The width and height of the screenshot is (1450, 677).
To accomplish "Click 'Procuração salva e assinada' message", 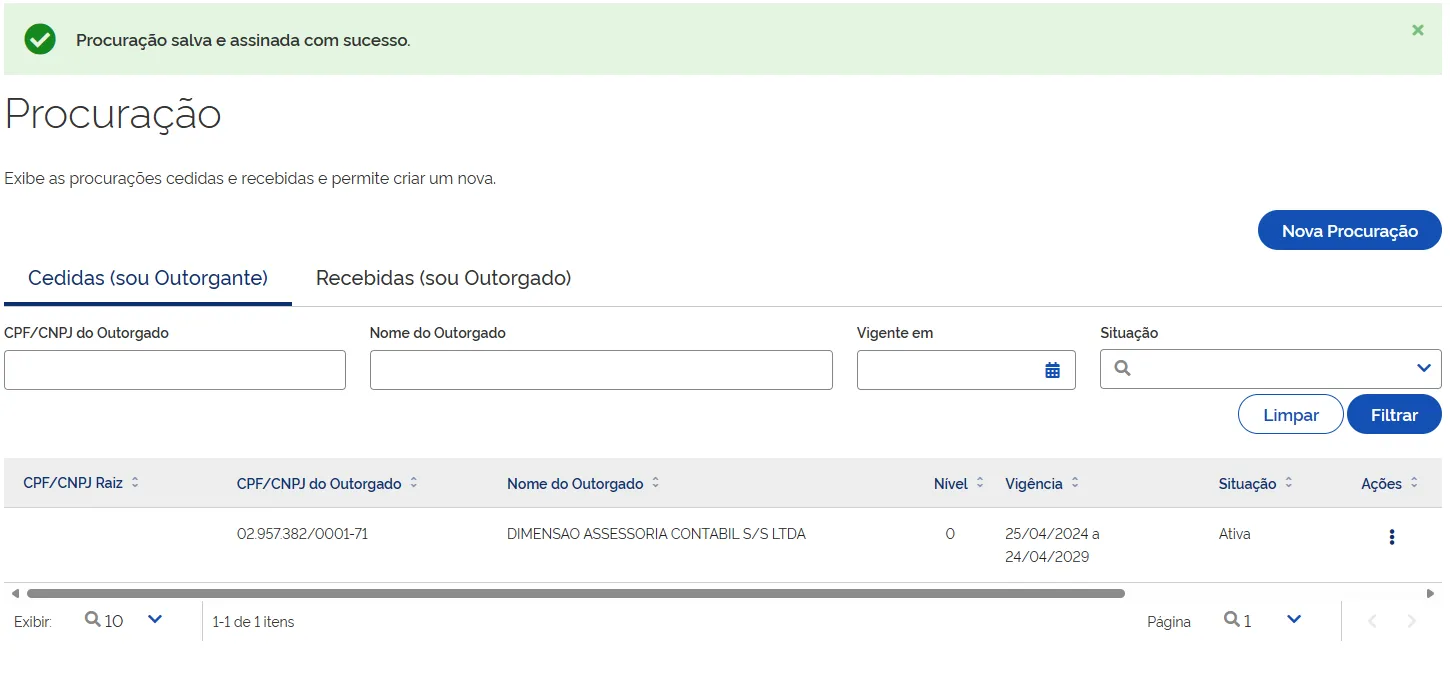I will point(243,41).
